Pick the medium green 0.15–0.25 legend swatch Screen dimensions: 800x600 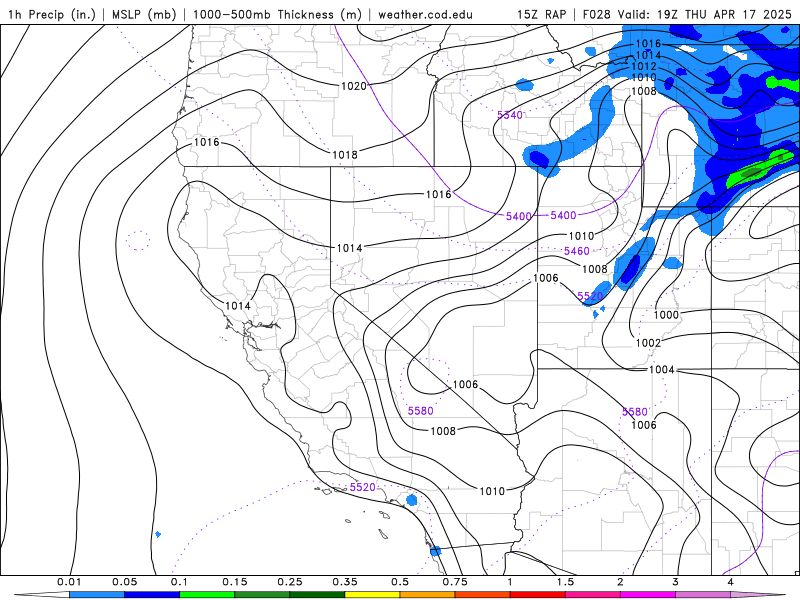pyautogui.click(x=262, y=595)
